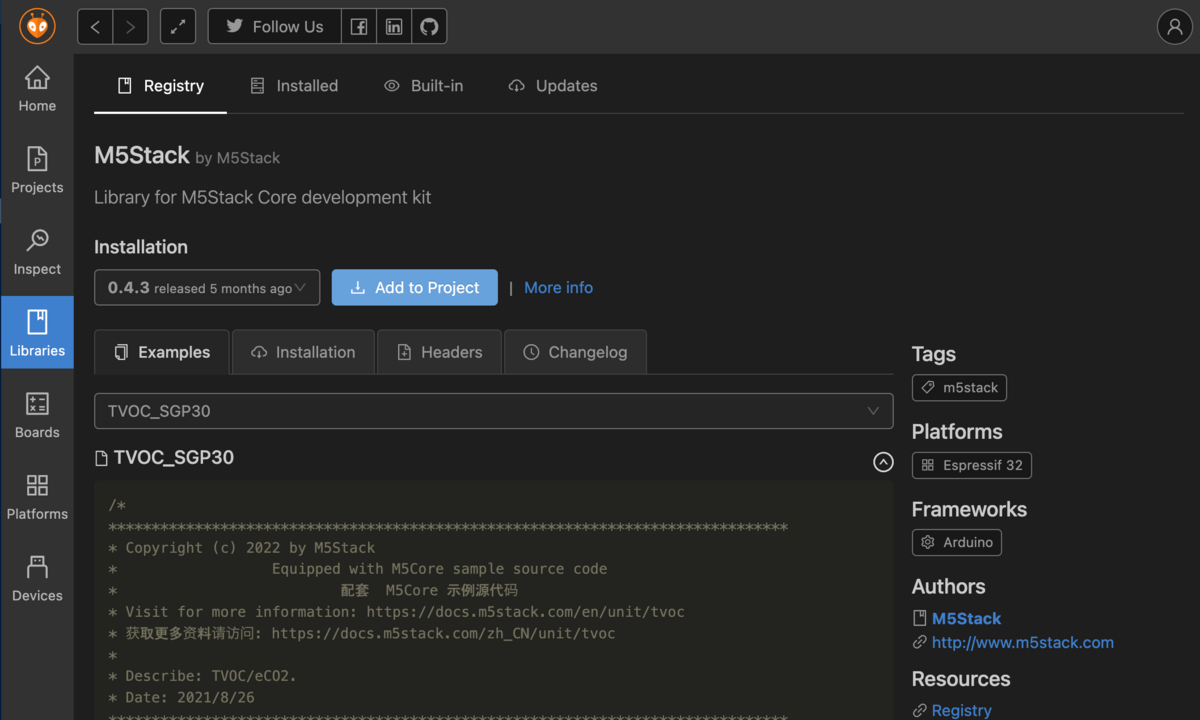The image size is (1200, 720).
Task: Switch to the Installed tab
Action: [294, 86]
